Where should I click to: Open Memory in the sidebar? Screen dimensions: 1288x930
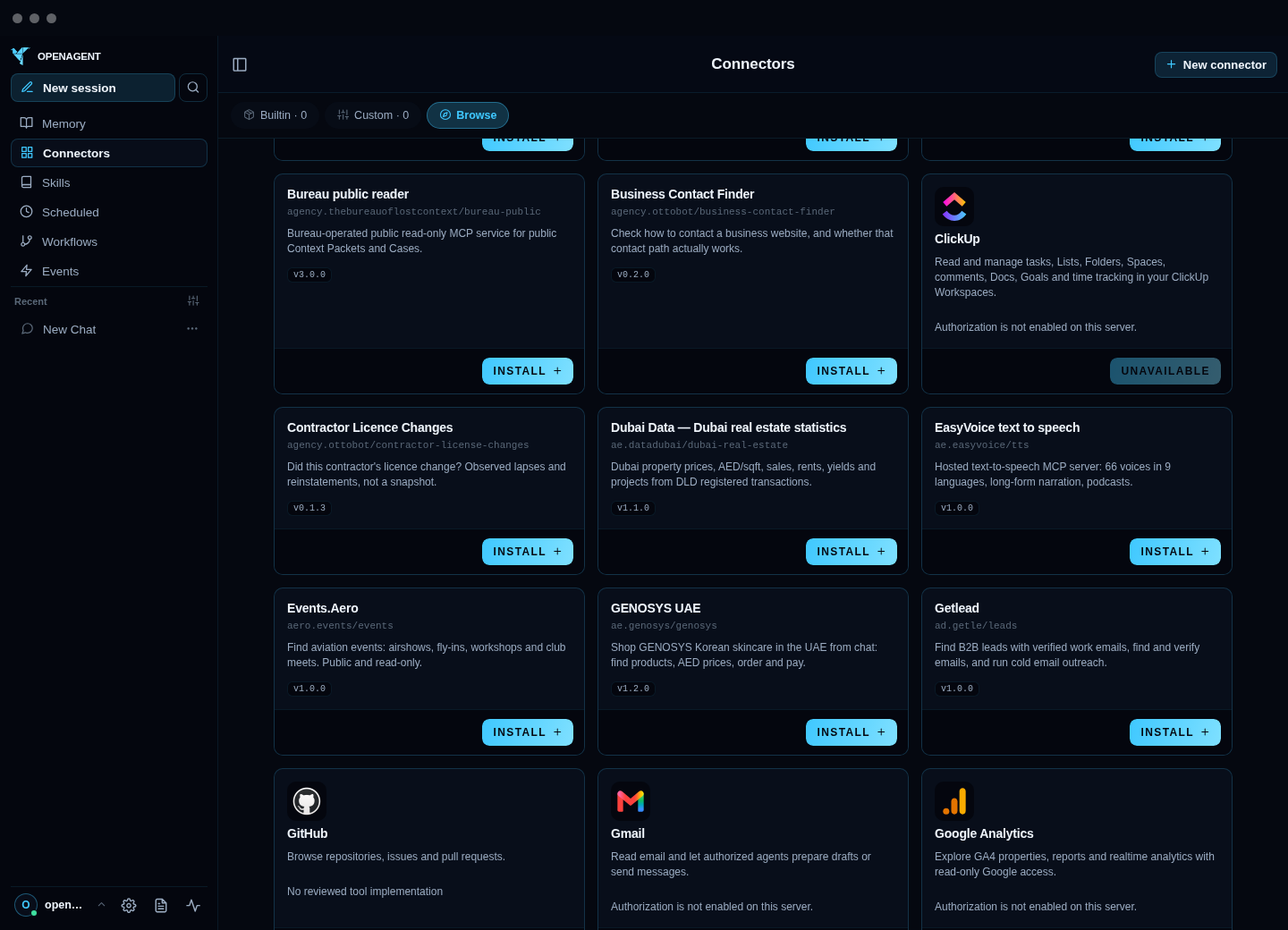click(109, 123)
